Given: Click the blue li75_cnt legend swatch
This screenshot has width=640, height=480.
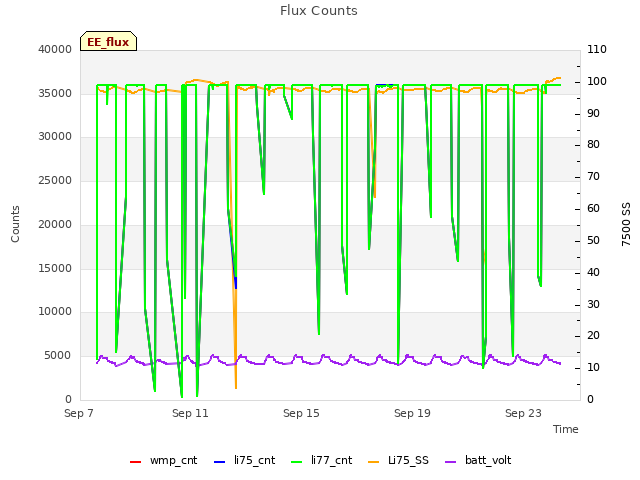Looking at the screenshot, I should (x=220, y=462).
